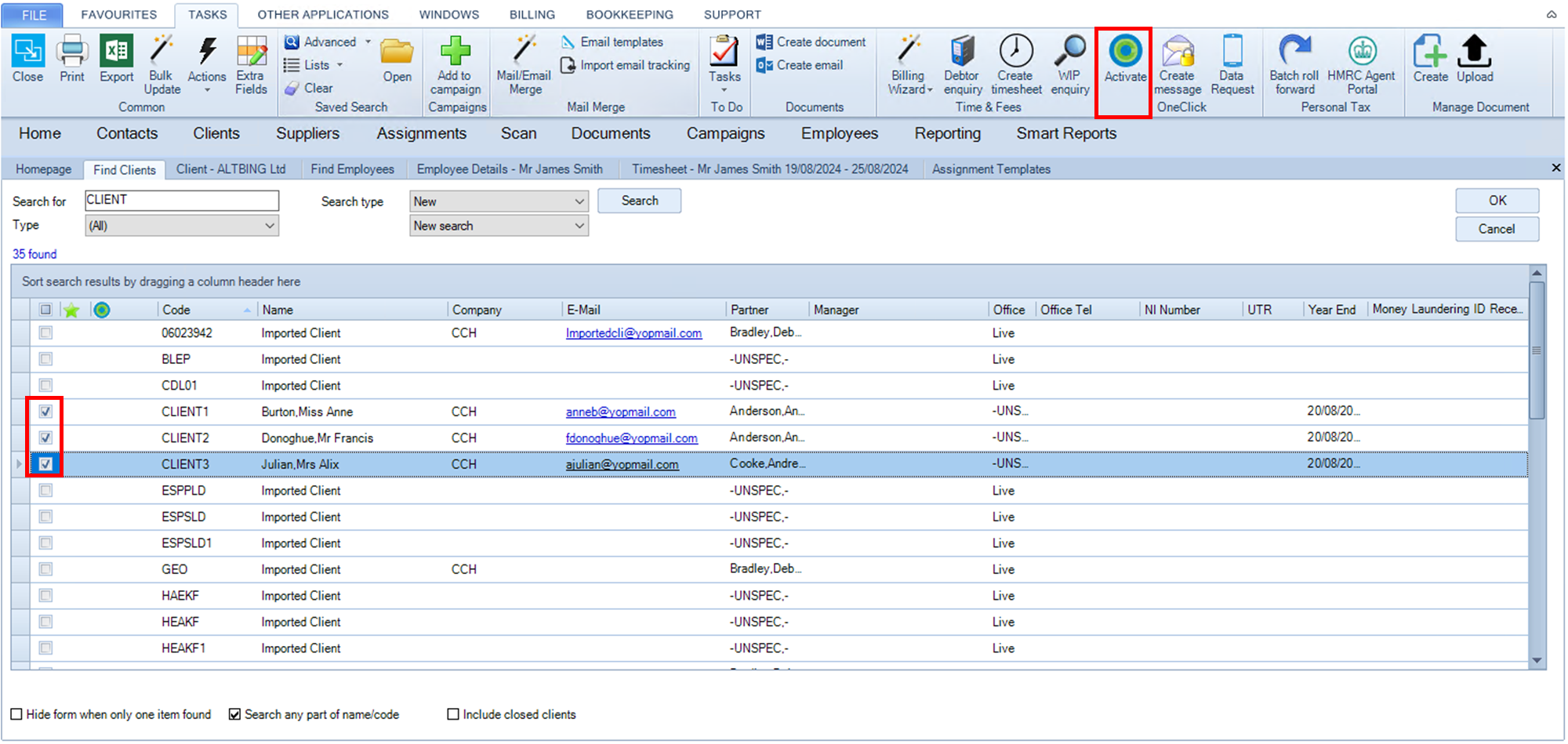Screen dimensions: 1568x744
Task: Switch to the BILLING ribbon tab
Action: tap(532, 15)
